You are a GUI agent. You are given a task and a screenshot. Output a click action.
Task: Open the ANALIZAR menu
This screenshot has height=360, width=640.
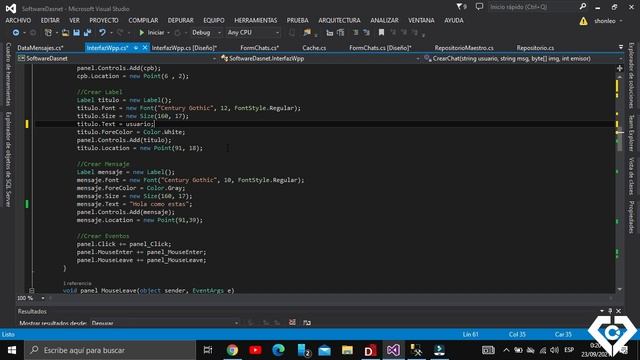[x=384, y=20]
